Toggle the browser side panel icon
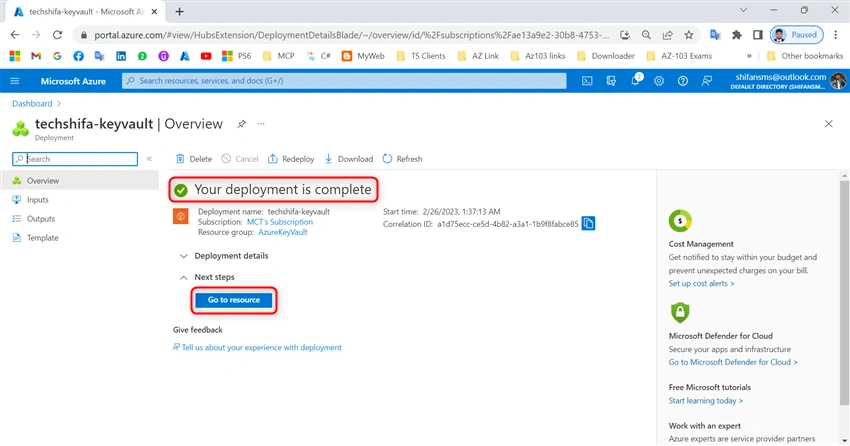The height and width of the screenshot is (446, 850). click(758, 35)
